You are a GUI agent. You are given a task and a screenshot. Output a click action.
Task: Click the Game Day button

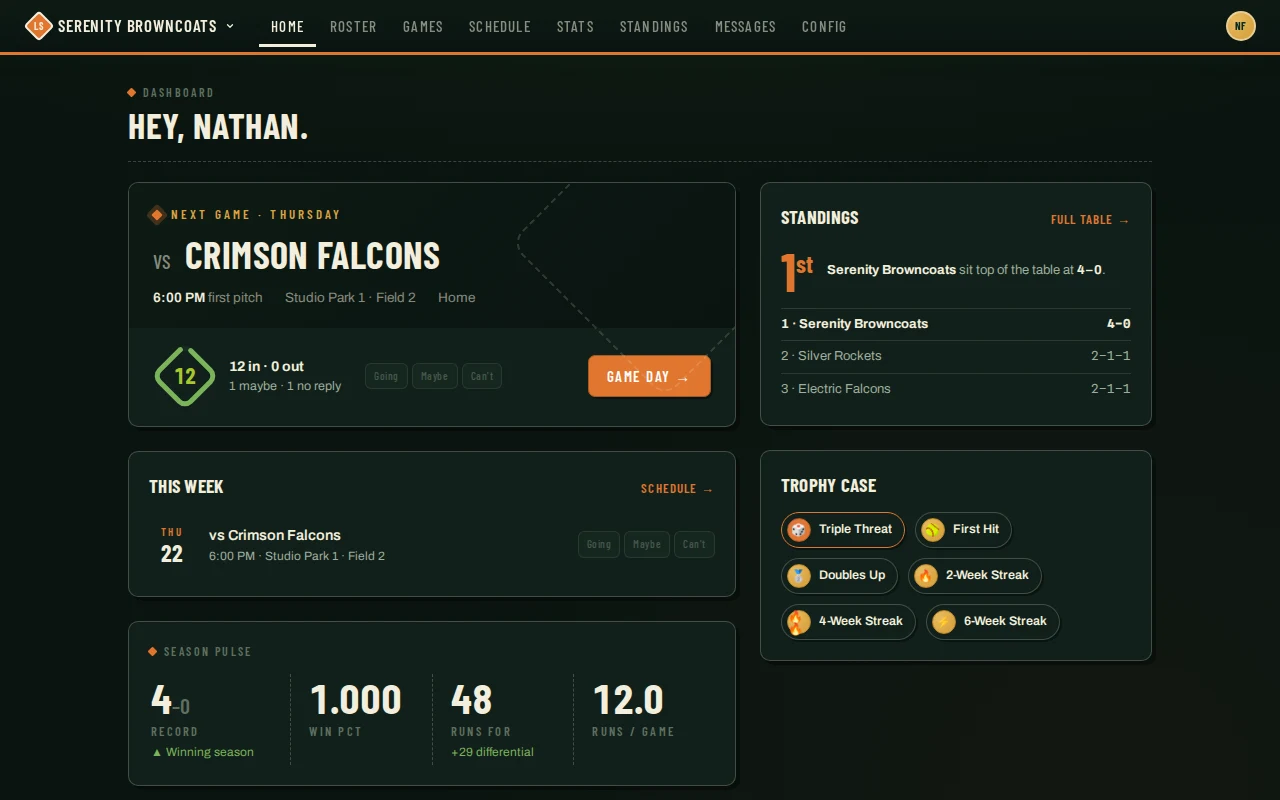(649, 377)
